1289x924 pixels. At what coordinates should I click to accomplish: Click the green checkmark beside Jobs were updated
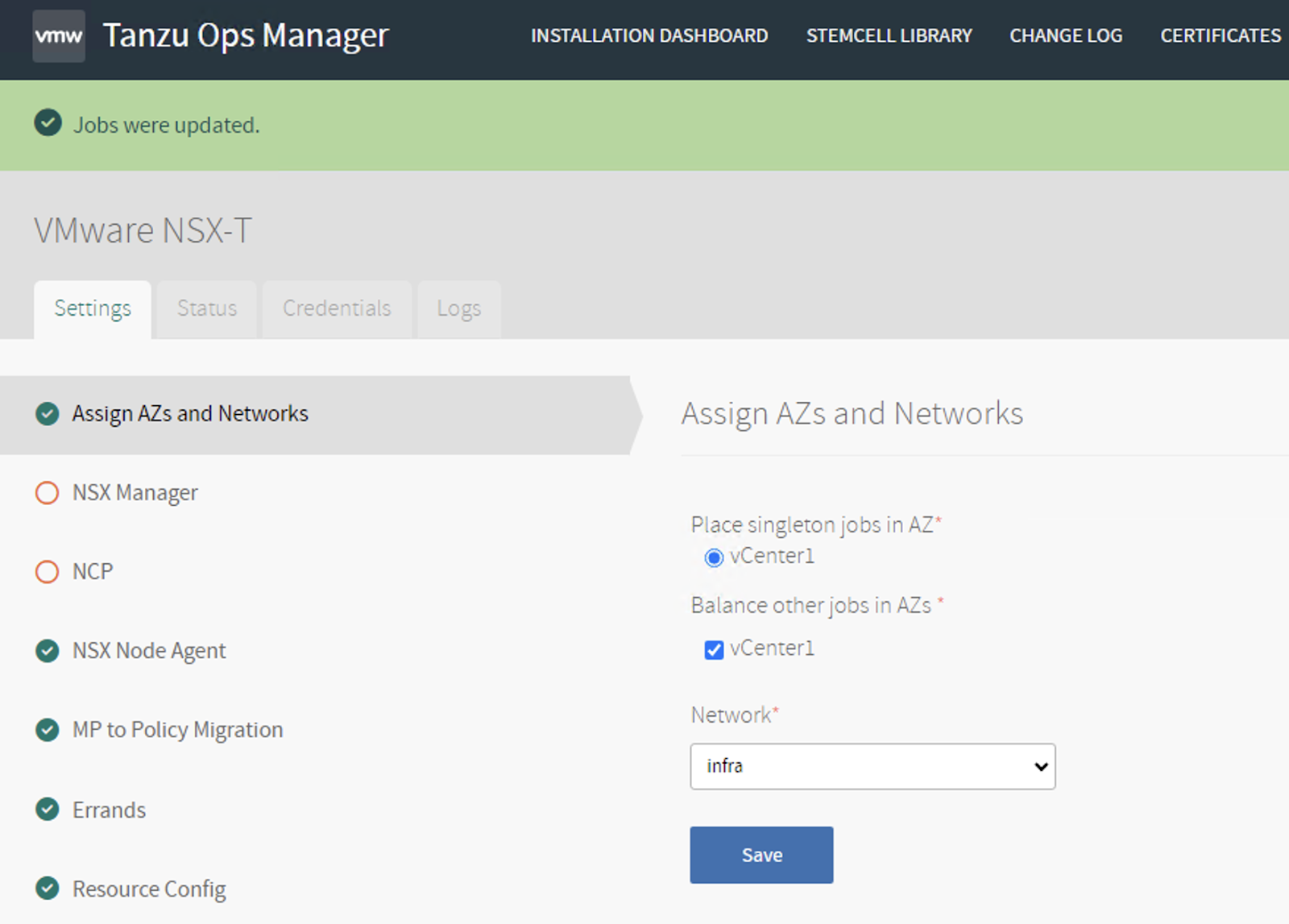48,123
